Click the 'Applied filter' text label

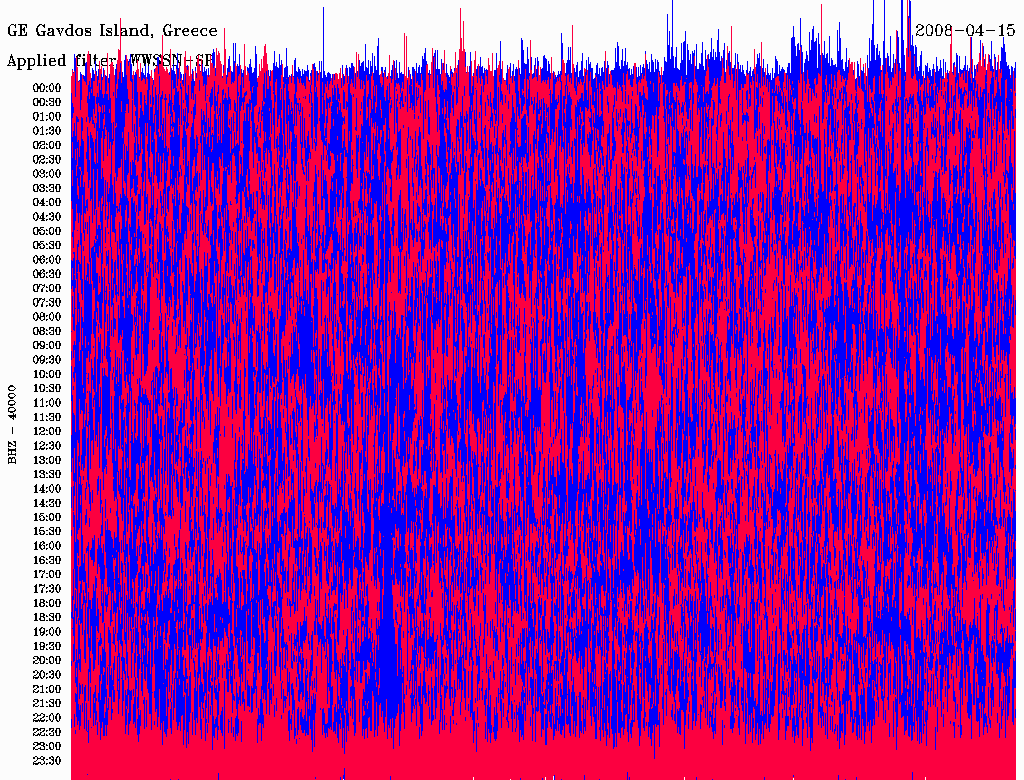60,61
